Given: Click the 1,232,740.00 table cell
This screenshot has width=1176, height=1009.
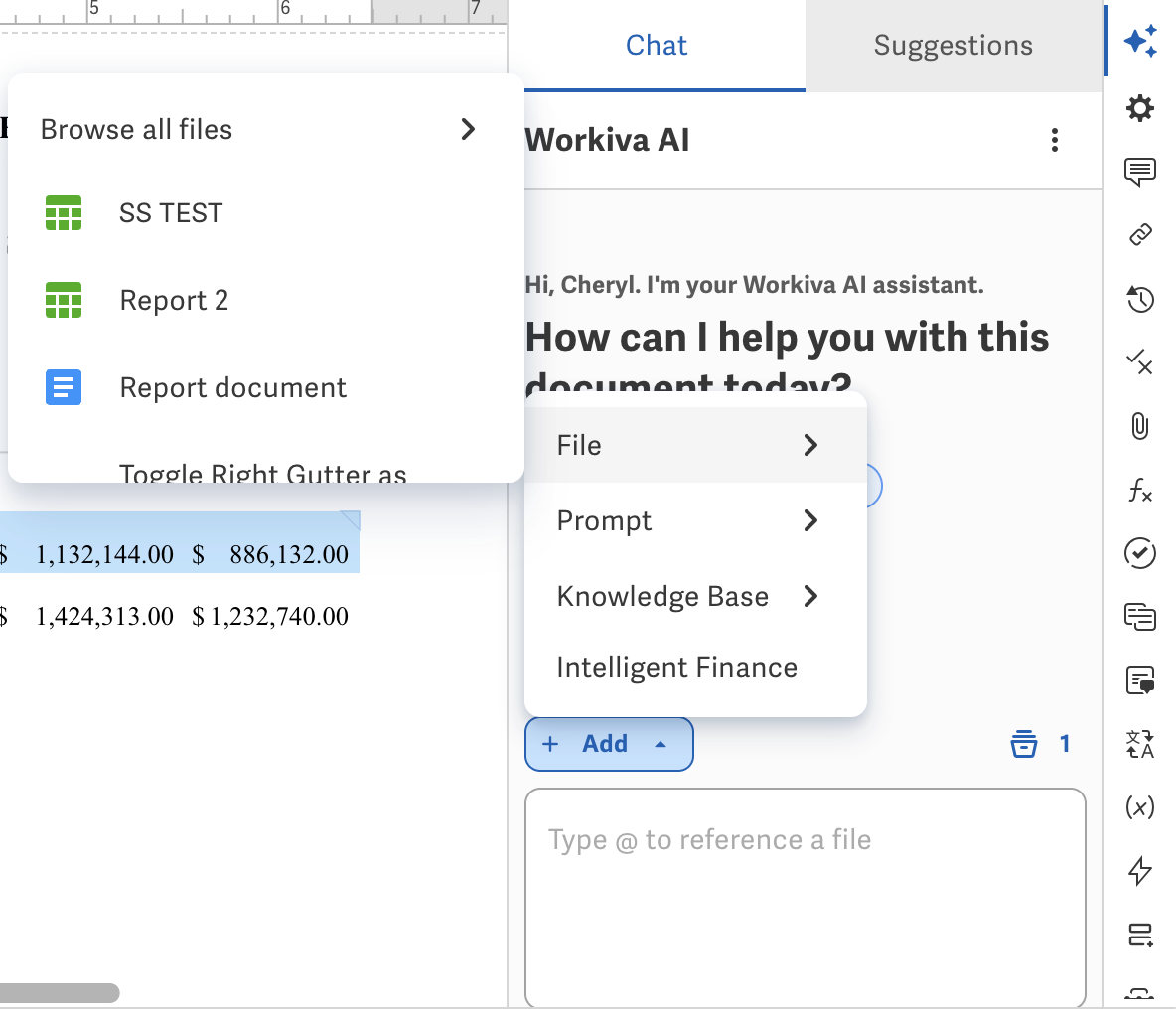Looking at the screenshot, I should point(279,616).
